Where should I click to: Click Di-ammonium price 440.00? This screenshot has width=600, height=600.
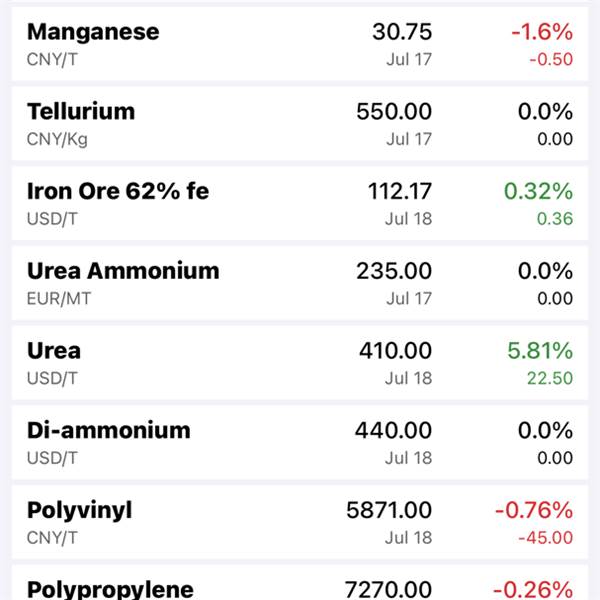(393, 430)
